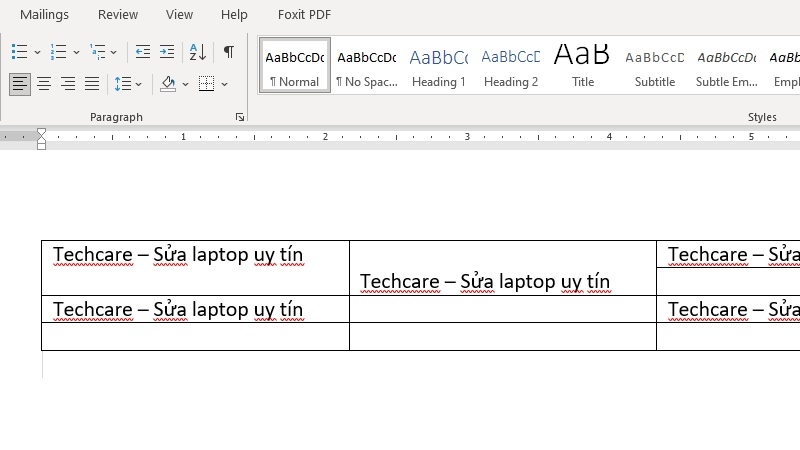Open the Borders dropdown arrow
This screenshot has height=450, width=800.
point(224,84)
